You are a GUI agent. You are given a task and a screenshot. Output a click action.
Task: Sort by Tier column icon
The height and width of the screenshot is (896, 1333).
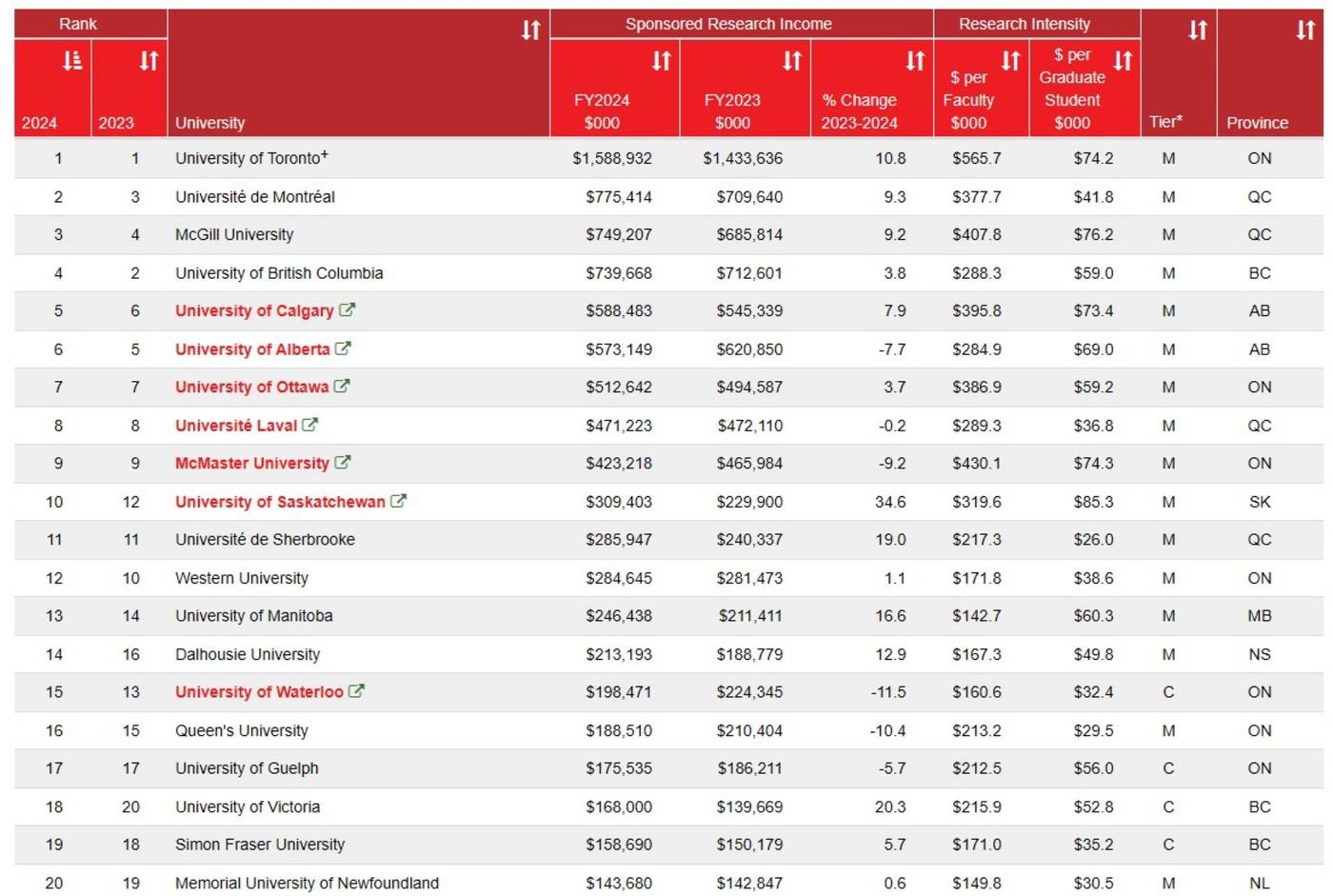pos(1198,30)
